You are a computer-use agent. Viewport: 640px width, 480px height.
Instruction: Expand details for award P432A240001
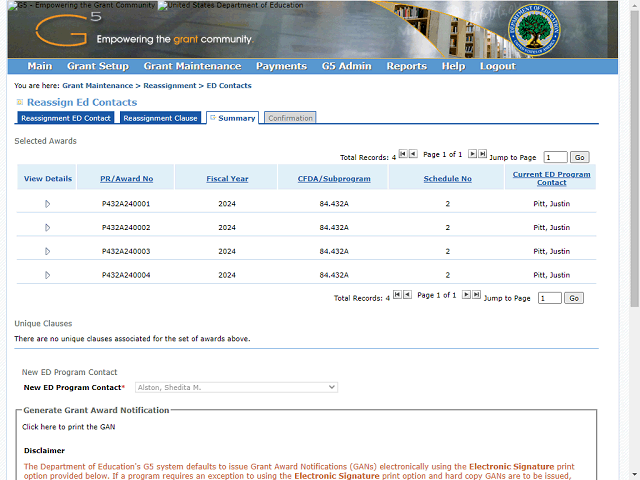pyautogui.click(x=47, y=204)
